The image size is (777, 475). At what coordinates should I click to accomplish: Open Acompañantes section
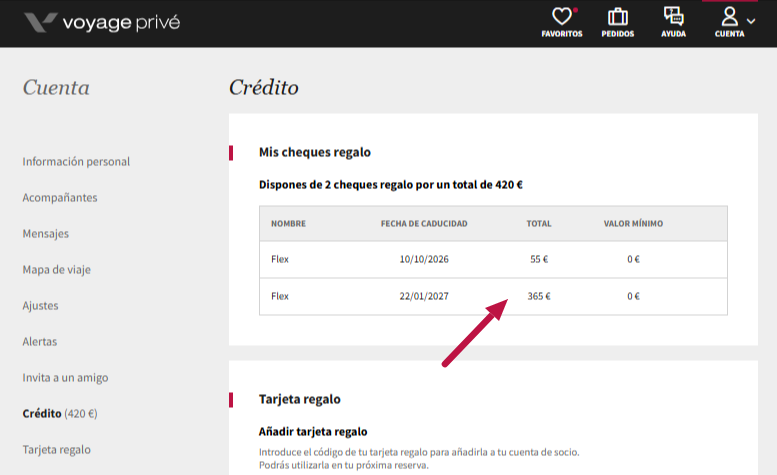click(x=59, y=198)
